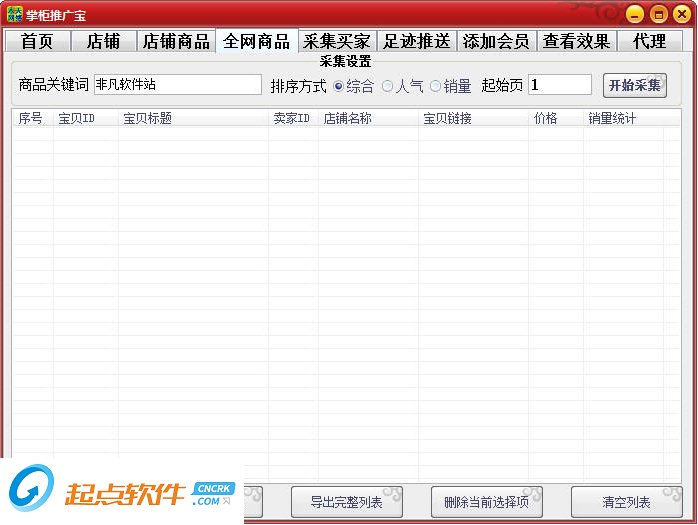Click the 店铺名称 column header
The width and height of the screenshot is (698, 525).
click(x=368, y=118)
